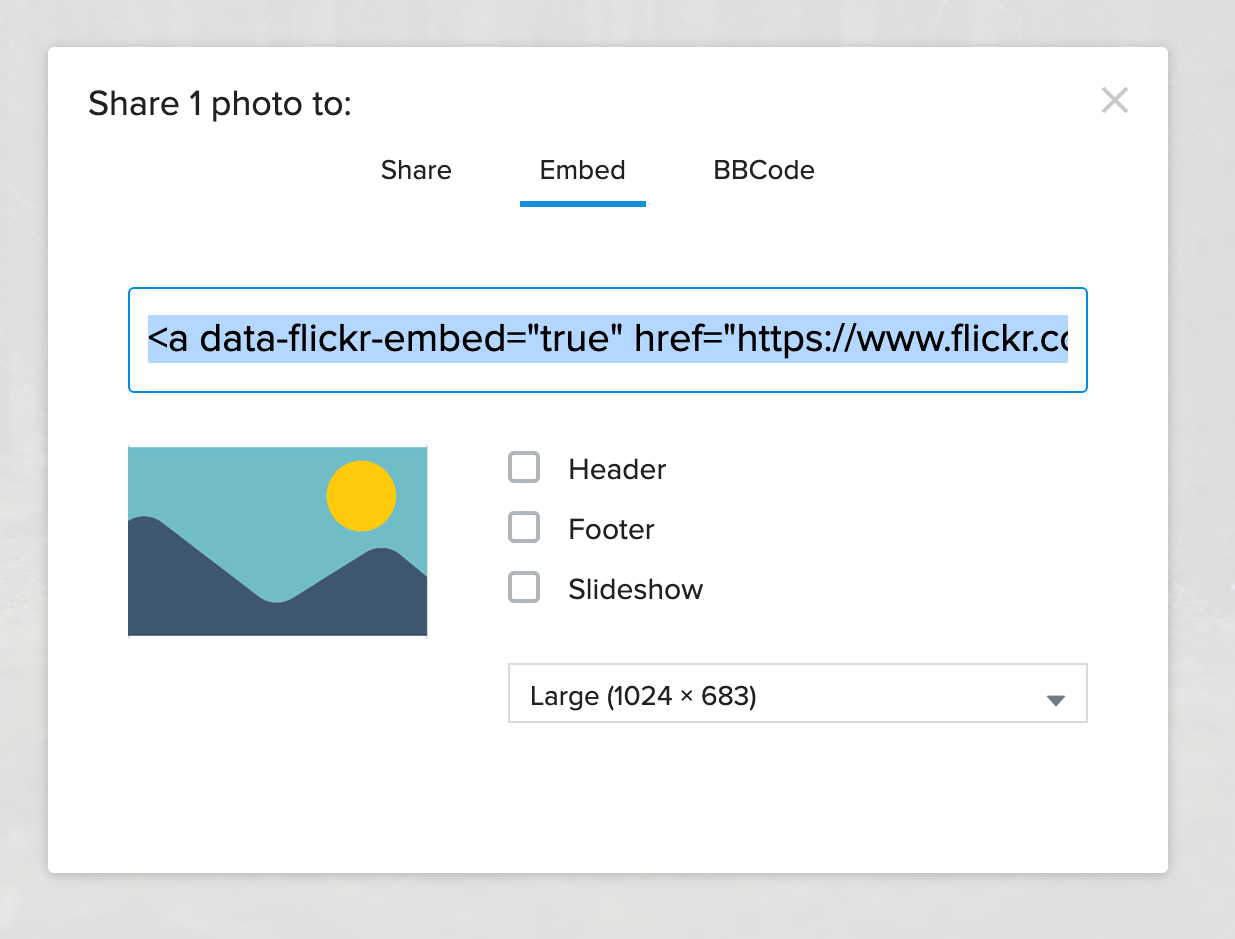Click the "Footer" option label
The width and height of the screenshot is (1235, 939).
(x=611, y=529)
